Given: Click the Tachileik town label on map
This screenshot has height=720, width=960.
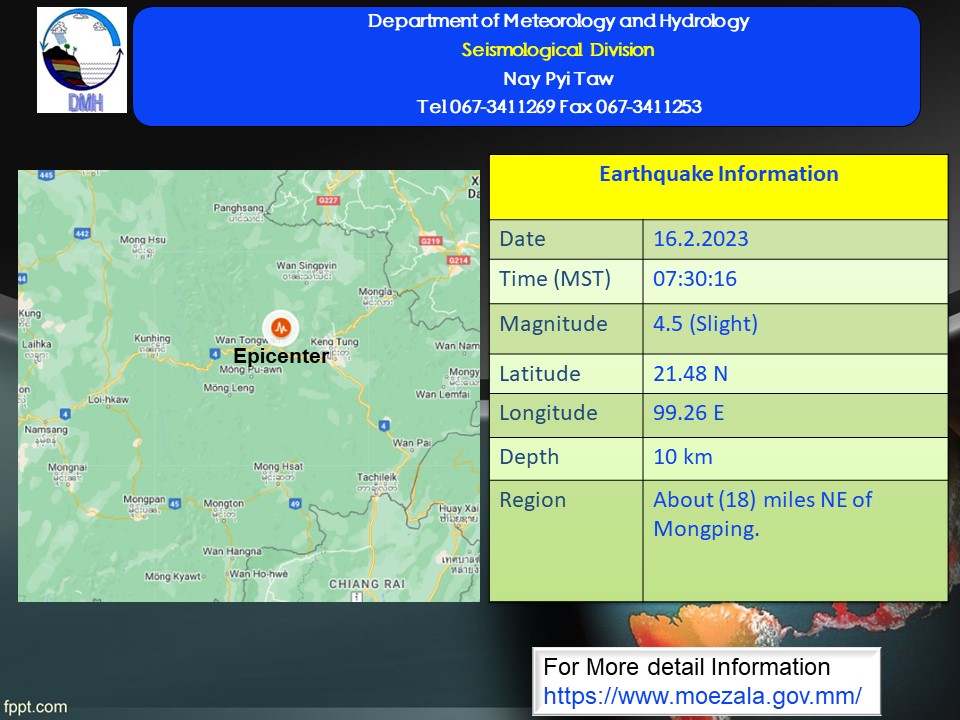Looking at the screenshot, I should click(377, 479).
